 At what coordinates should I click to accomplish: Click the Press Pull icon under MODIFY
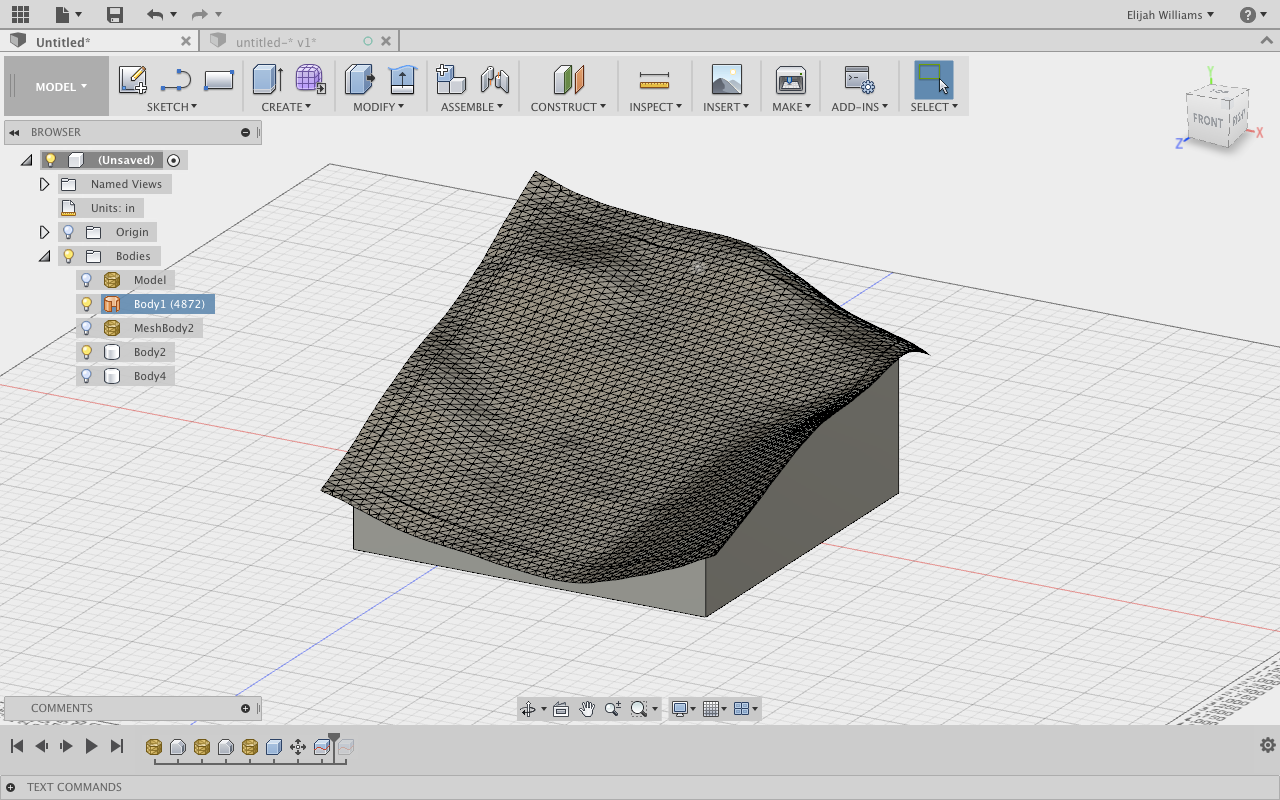click(x=357, y=79)
